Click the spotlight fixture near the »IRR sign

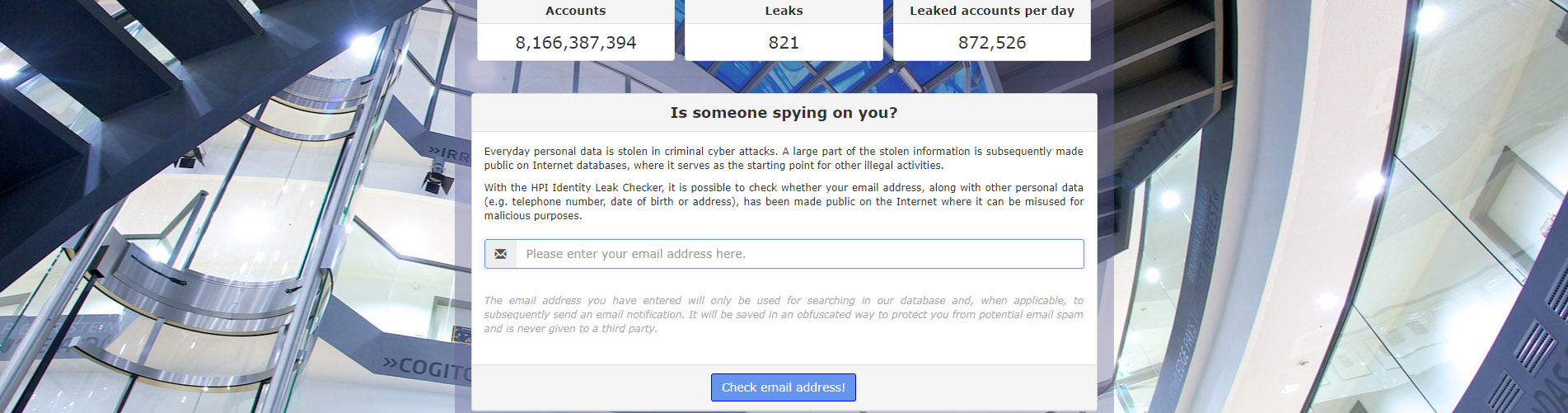[438, 175]
